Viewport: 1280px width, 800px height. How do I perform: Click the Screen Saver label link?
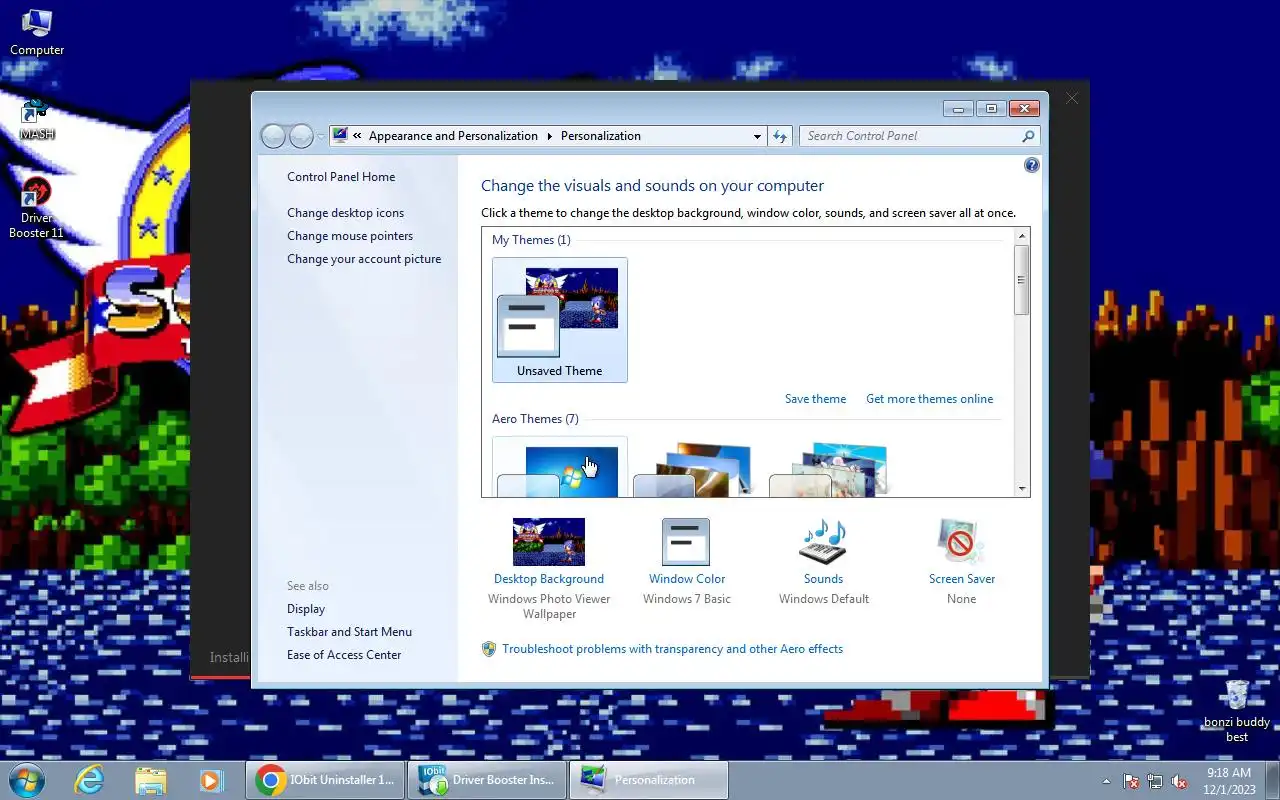tap(962, 579)
